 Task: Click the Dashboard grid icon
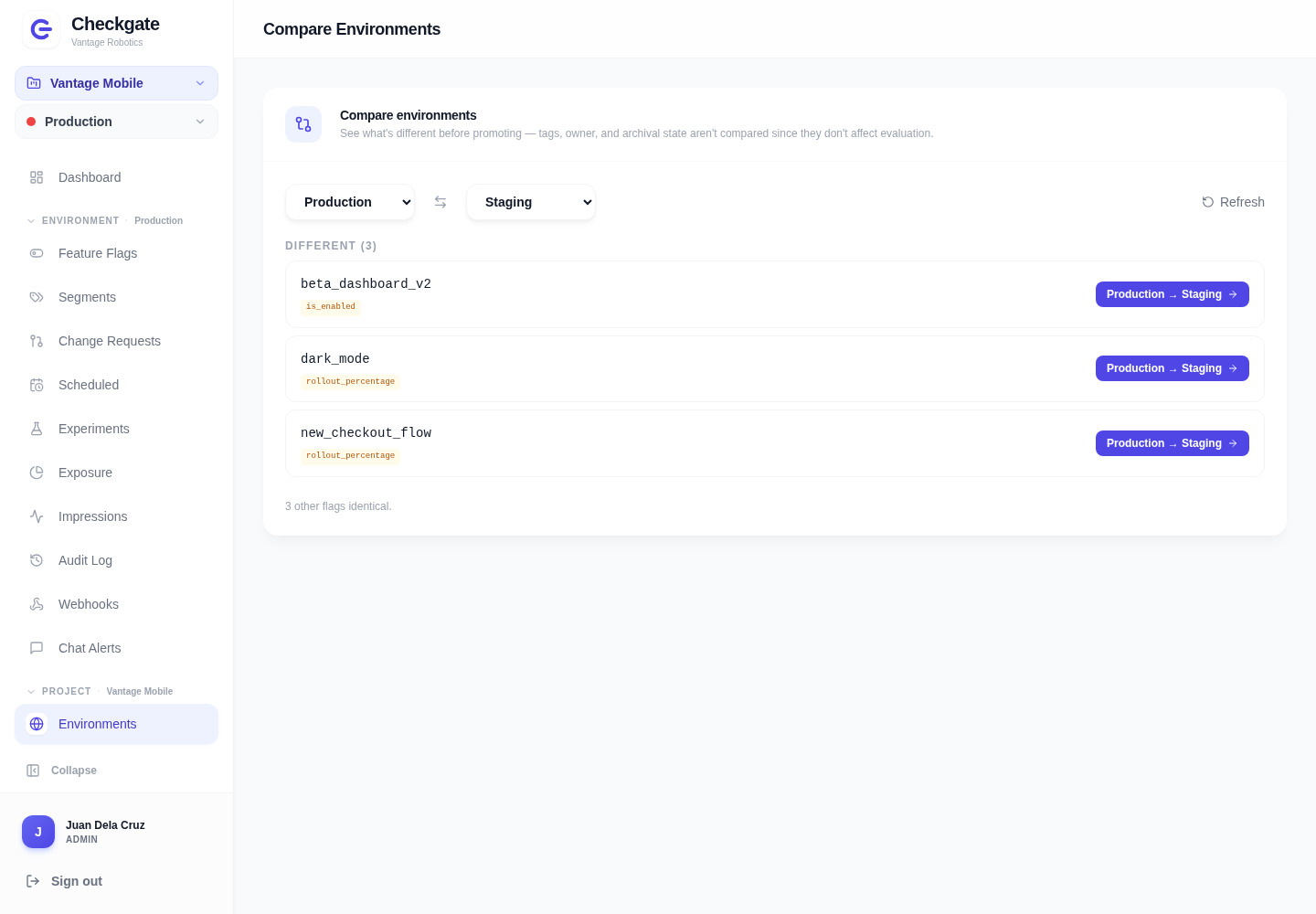pyautogui.click(x=37, y=177)
